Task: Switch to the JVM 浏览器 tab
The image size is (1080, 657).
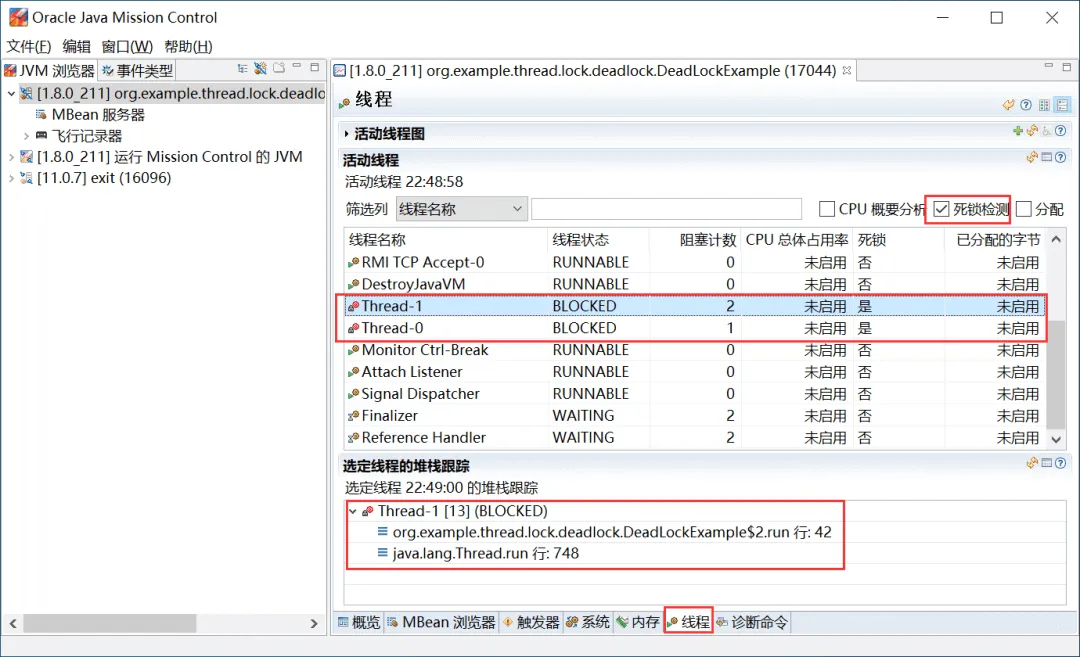Action: (x=50, y=70)
